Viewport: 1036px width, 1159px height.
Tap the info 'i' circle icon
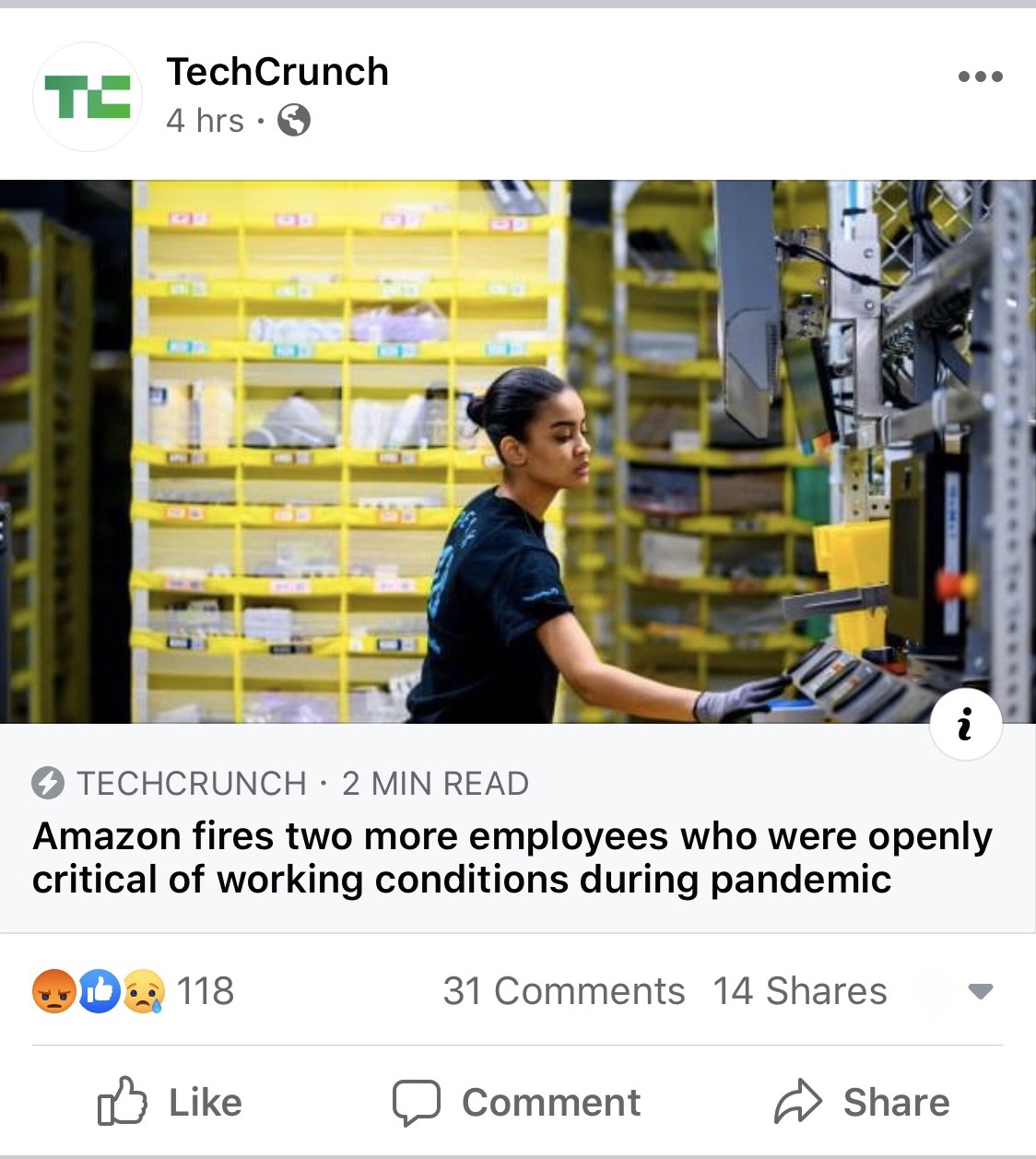[x=965, y=724]
